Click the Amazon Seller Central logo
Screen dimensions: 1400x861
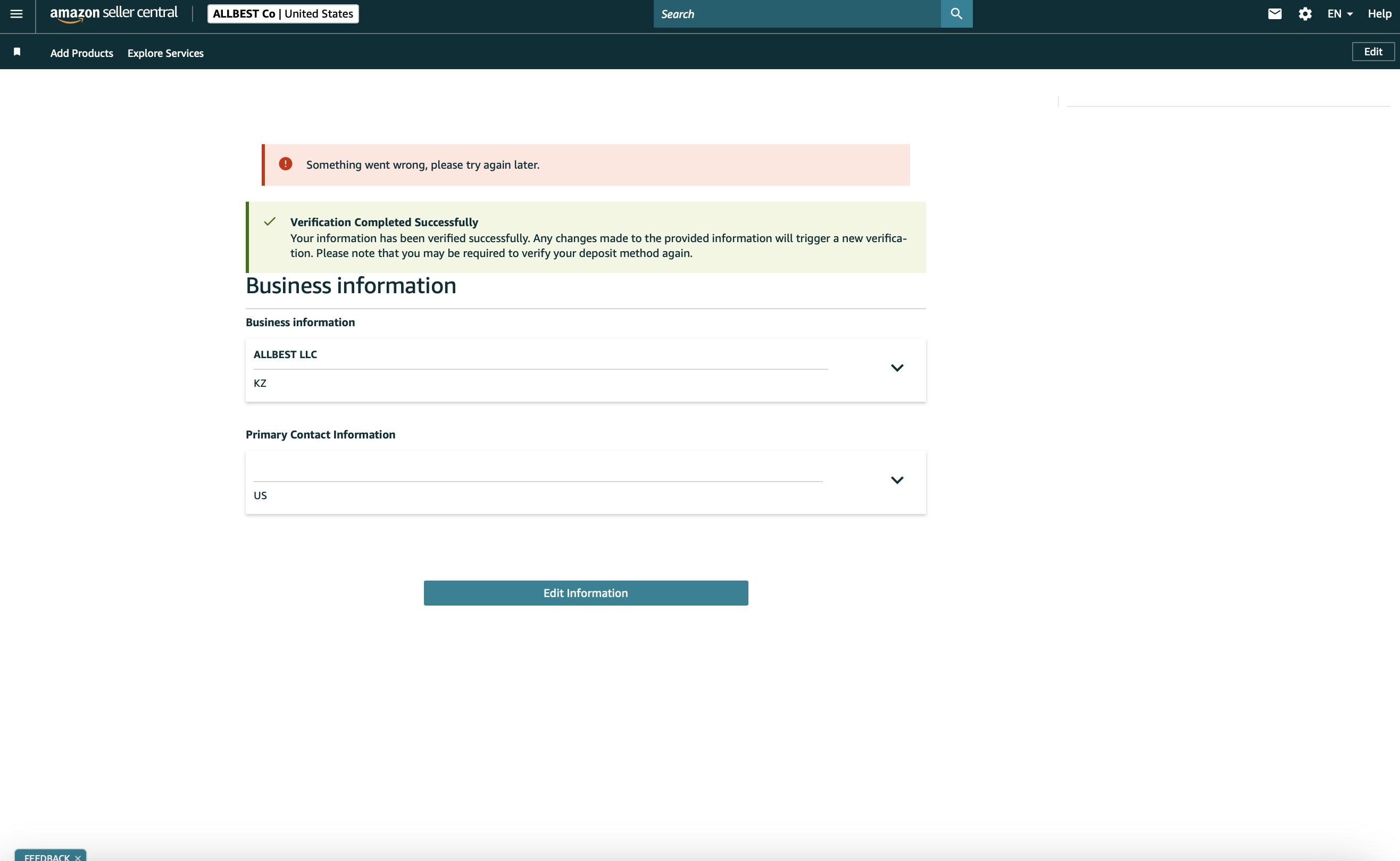pos(114,14)
